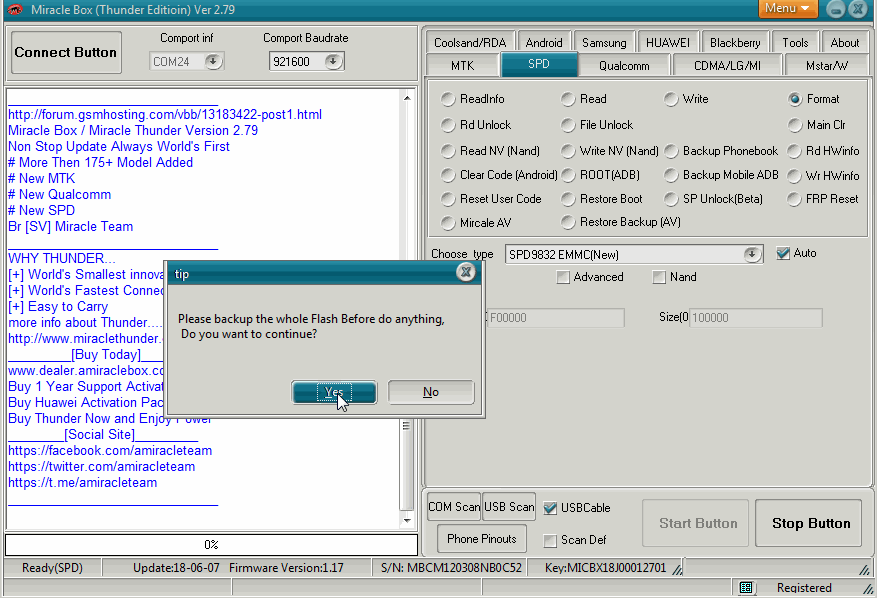Screen dimensions: 877x598
Task: Open the gsmhosting forum link
Action: [x=165, y=115]
